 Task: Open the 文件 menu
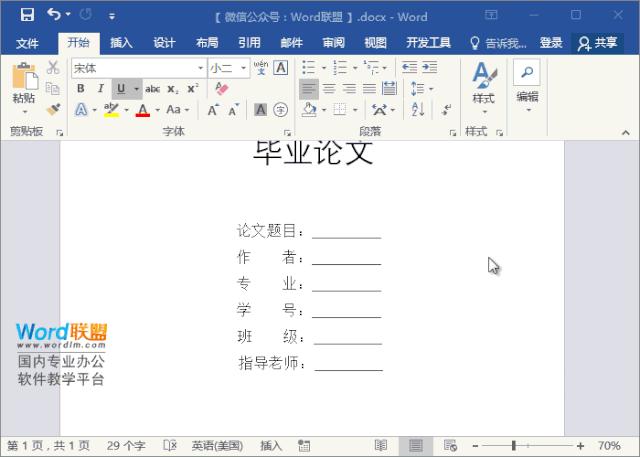coord(27,43)
